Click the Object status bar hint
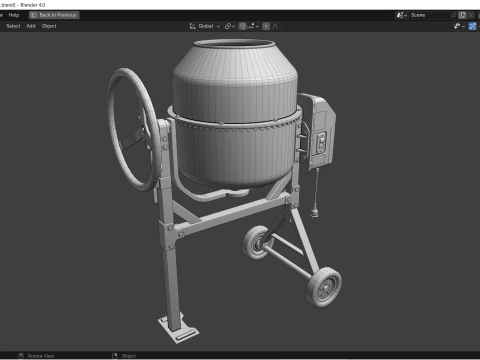The height and width of the screenshot is (360, 480). pos(124,356)
